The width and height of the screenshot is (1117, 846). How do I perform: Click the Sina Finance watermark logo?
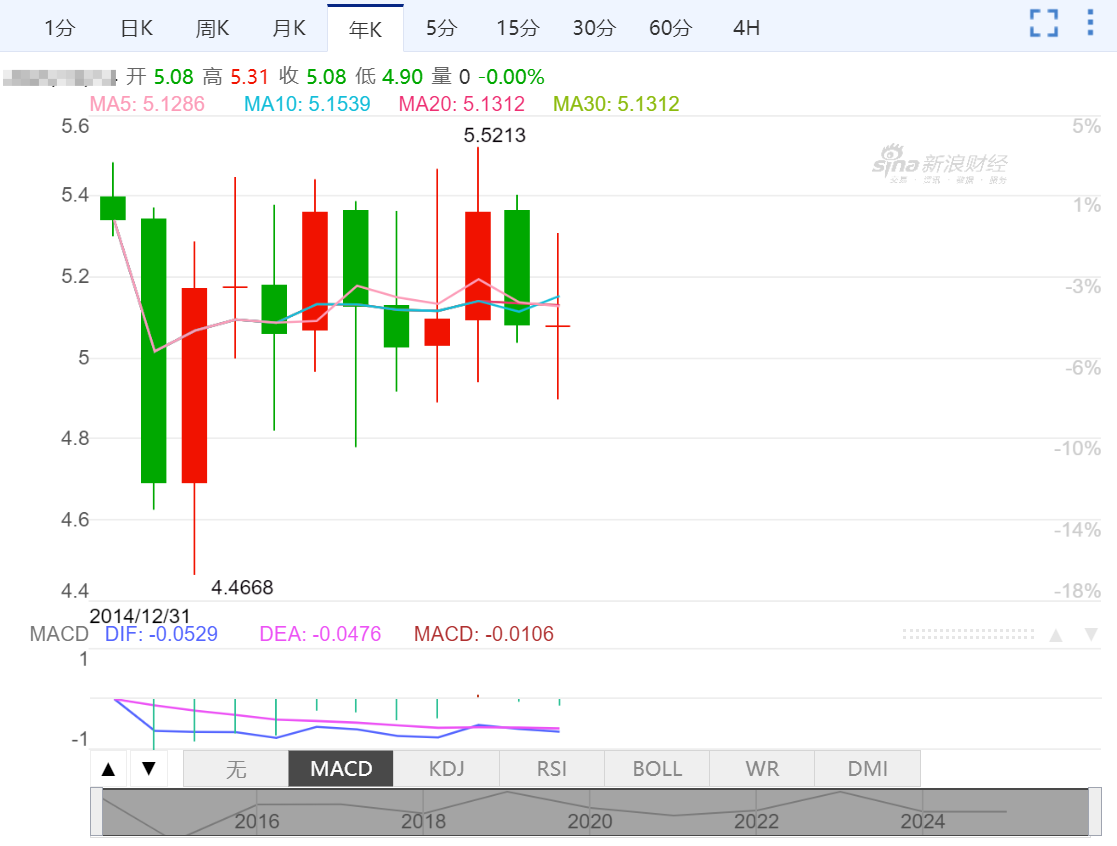(x=939, y=165)
